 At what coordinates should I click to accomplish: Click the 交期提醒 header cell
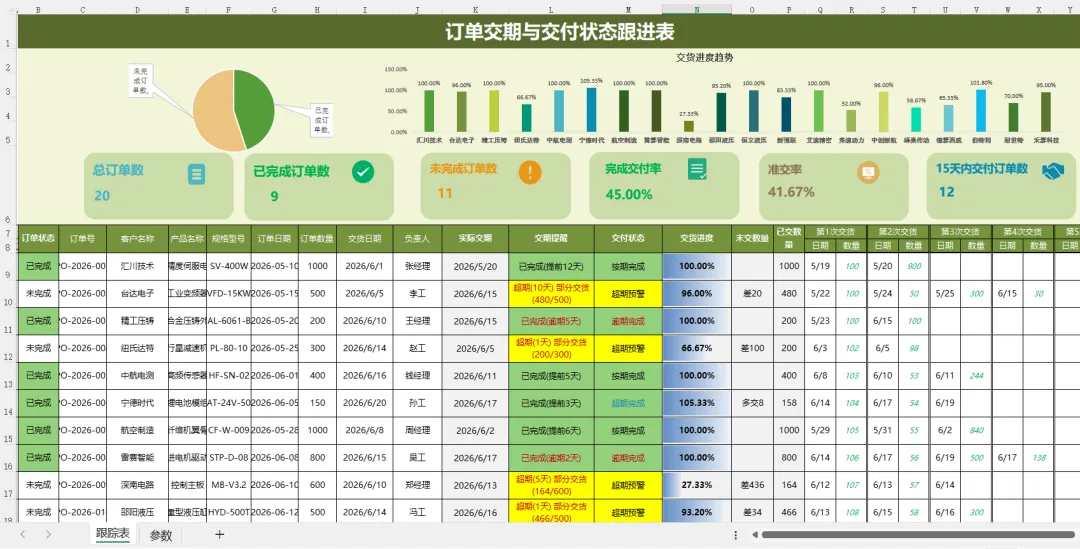[551, 238]
